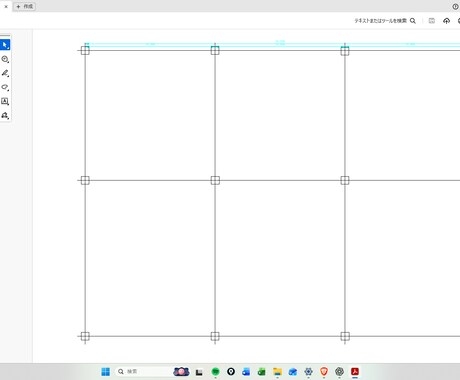Open Excel from the taskbar
Image resolution: width=460 pixels, height=380 pixels.
click(x=262, y=371)
